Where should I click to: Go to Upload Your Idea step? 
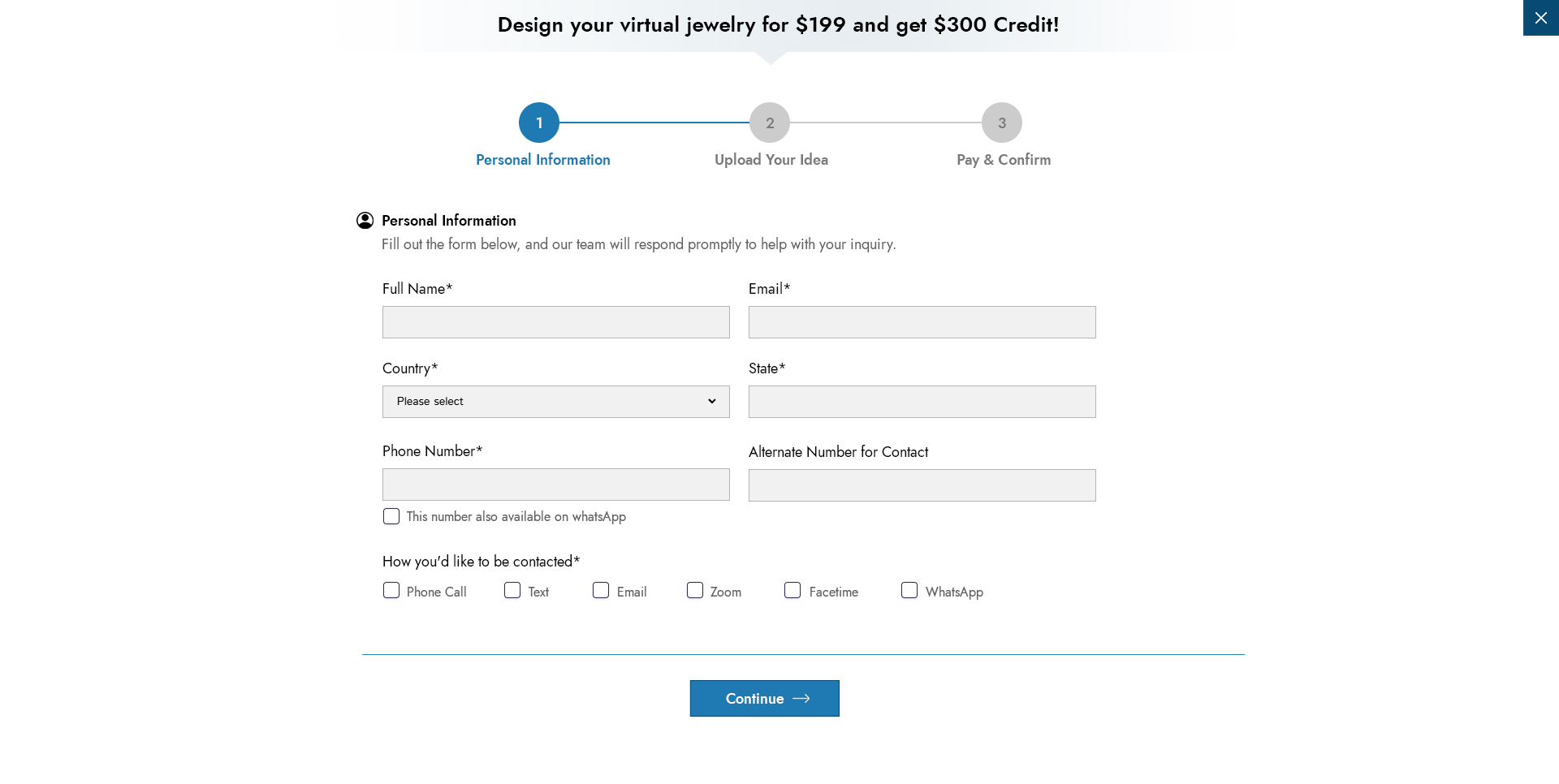pos(771,160)
